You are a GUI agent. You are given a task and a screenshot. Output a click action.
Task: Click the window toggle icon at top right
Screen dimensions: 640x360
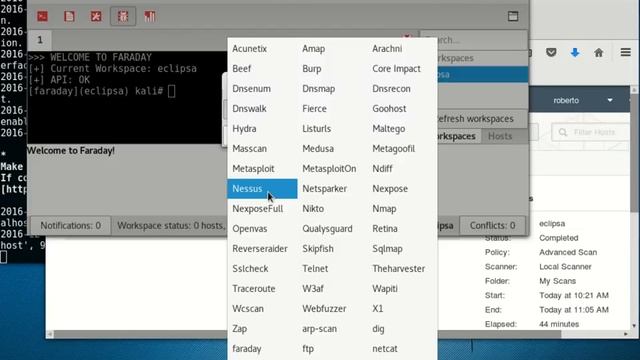click(x=513, y=16)
